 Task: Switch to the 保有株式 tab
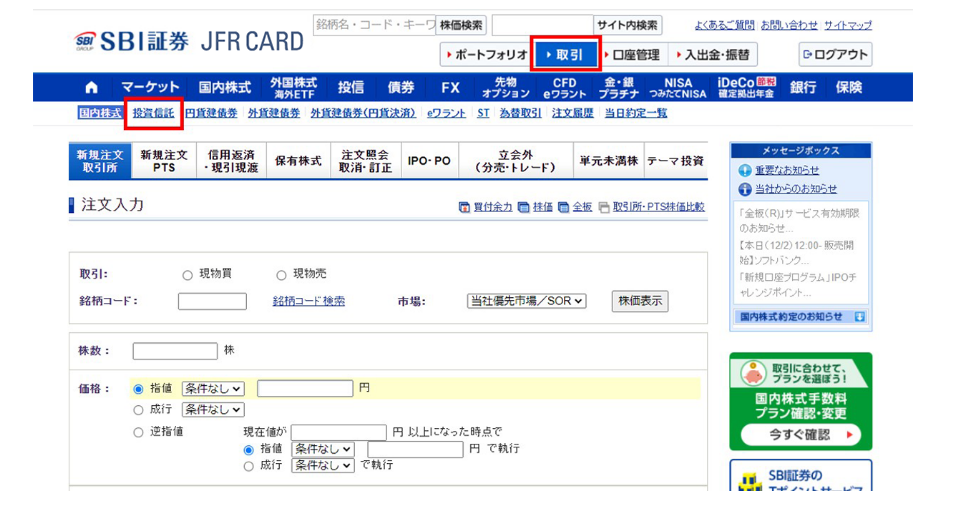pos(298,161)
